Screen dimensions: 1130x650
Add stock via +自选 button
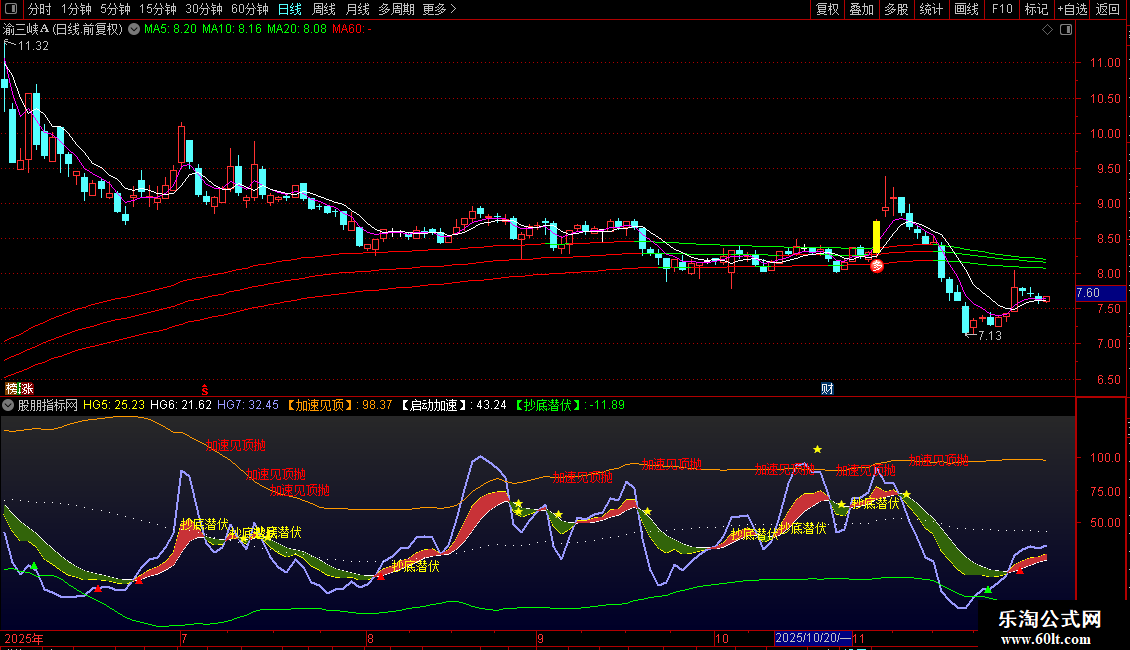point(1072,10)
